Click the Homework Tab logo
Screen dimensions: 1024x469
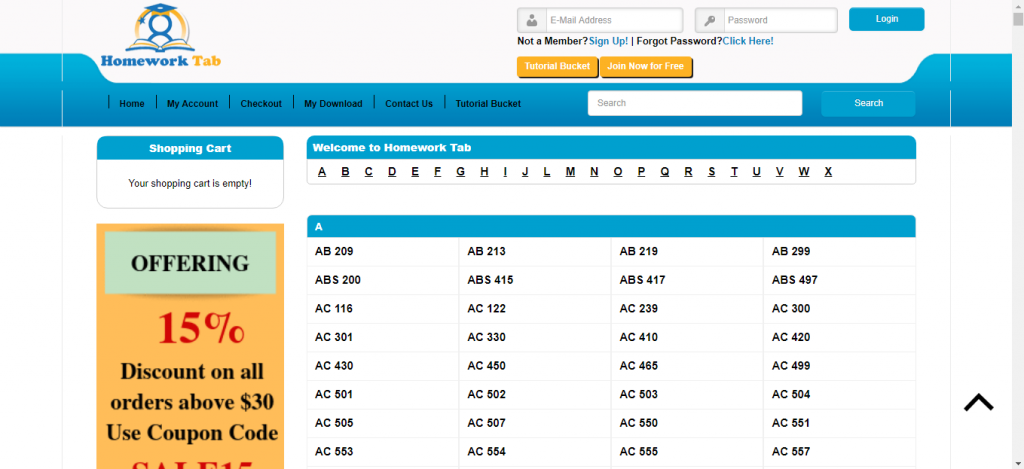[161, 36]
